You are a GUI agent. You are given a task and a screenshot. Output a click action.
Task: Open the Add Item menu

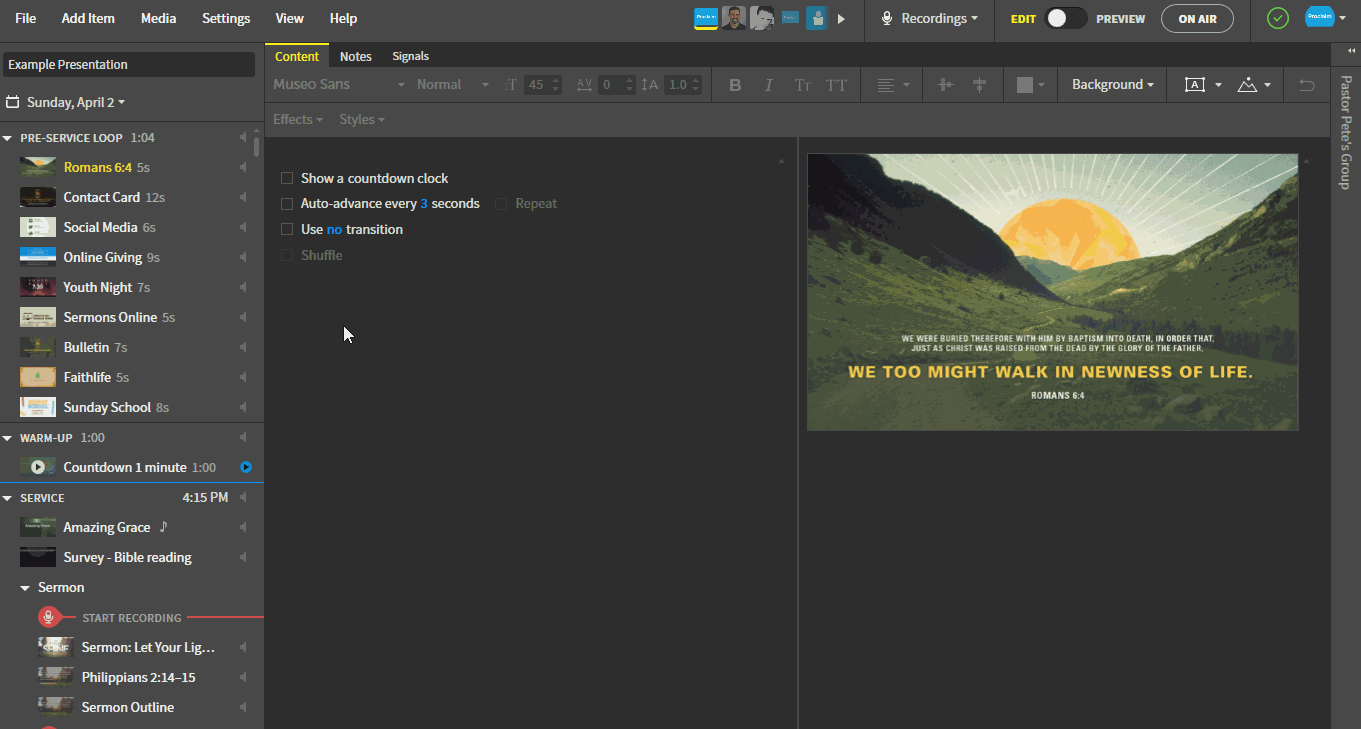click(88, 18)
